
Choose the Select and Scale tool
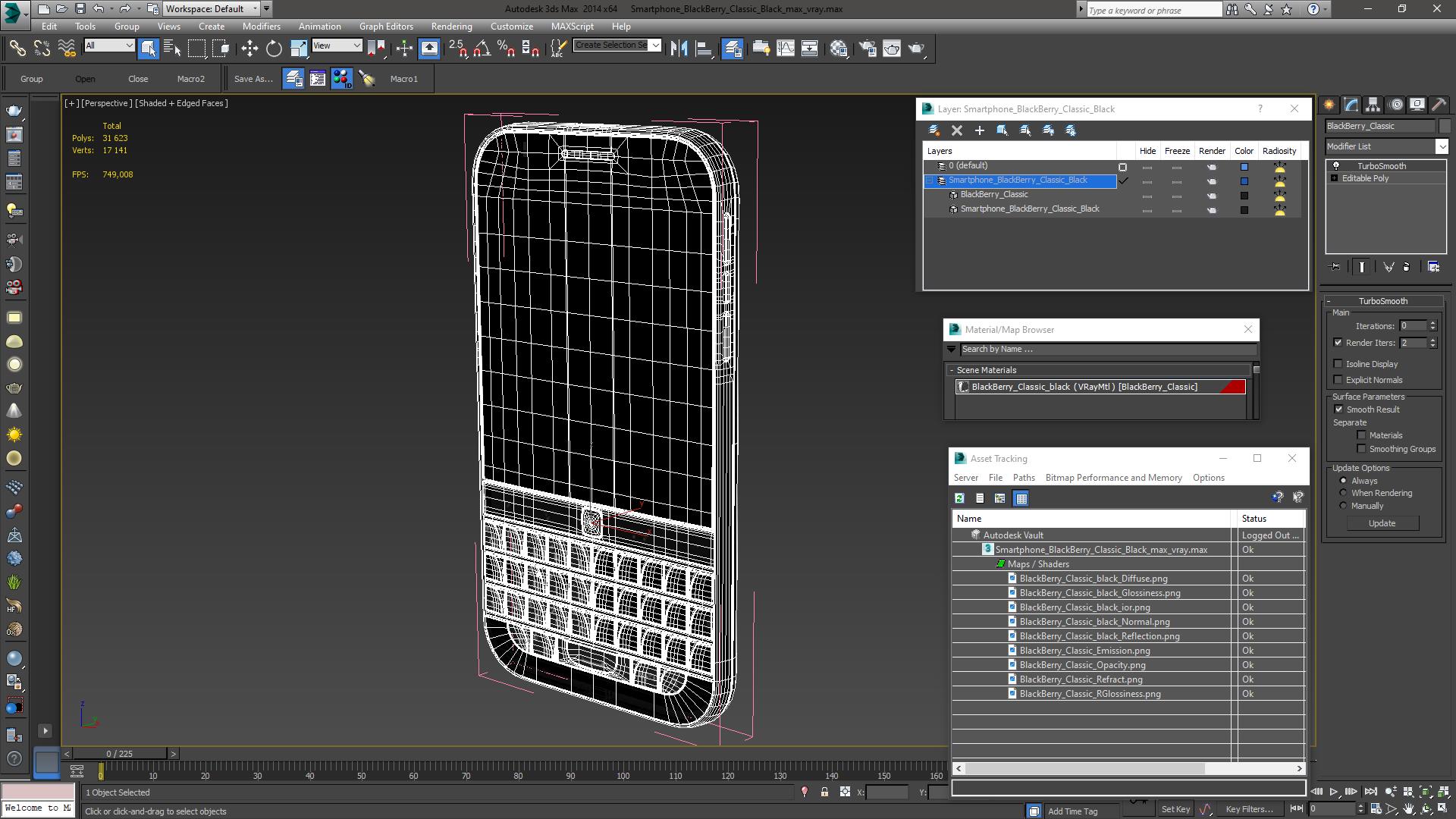(298, 49)
